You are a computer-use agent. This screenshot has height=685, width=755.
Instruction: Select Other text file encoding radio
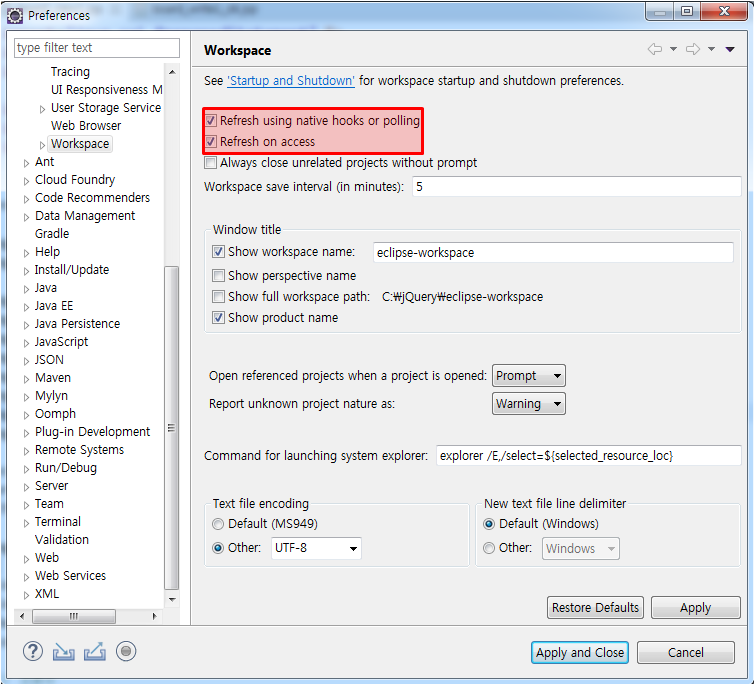click(218, 548)
